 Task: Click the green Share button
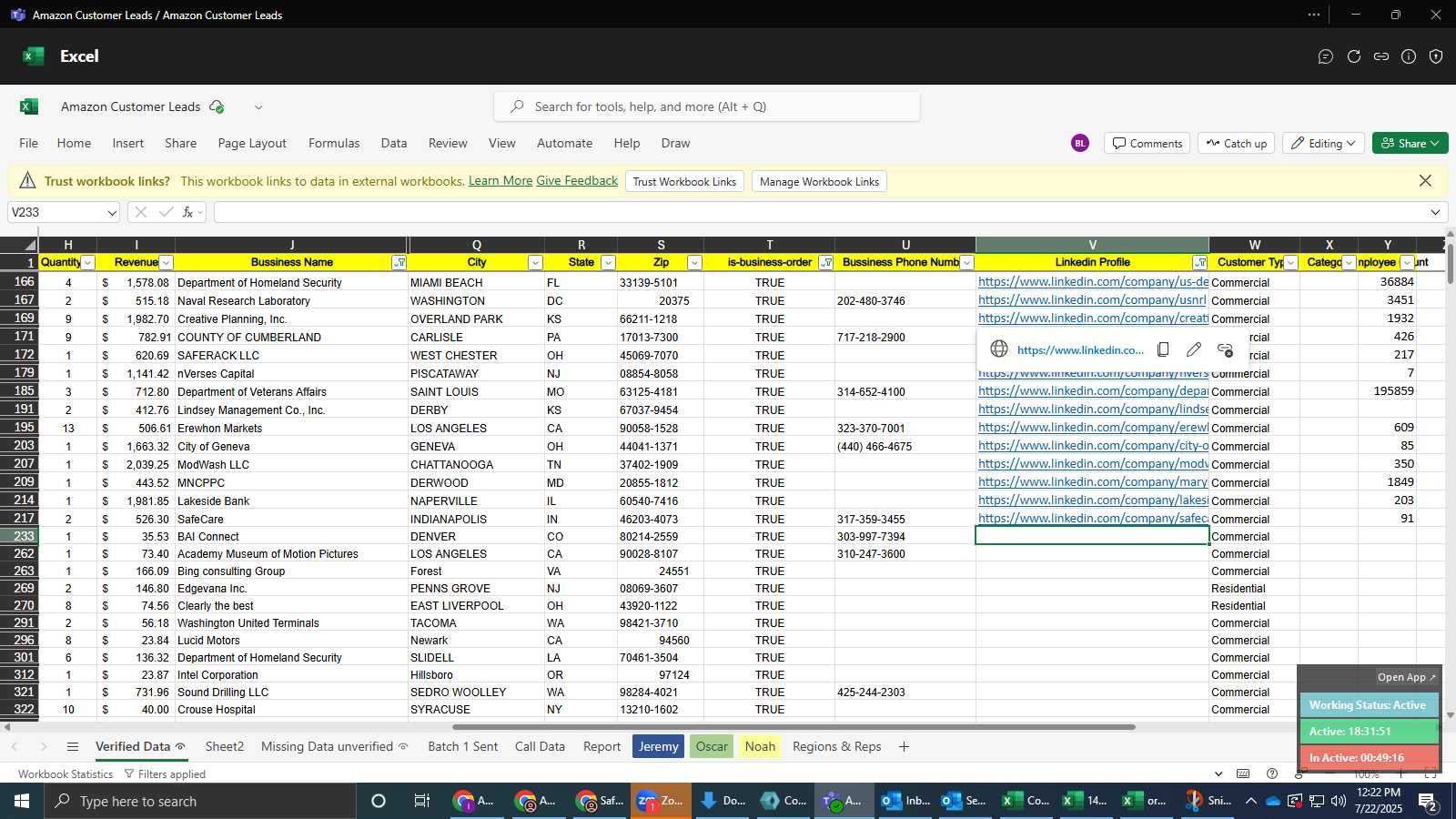click(1410, 143)
